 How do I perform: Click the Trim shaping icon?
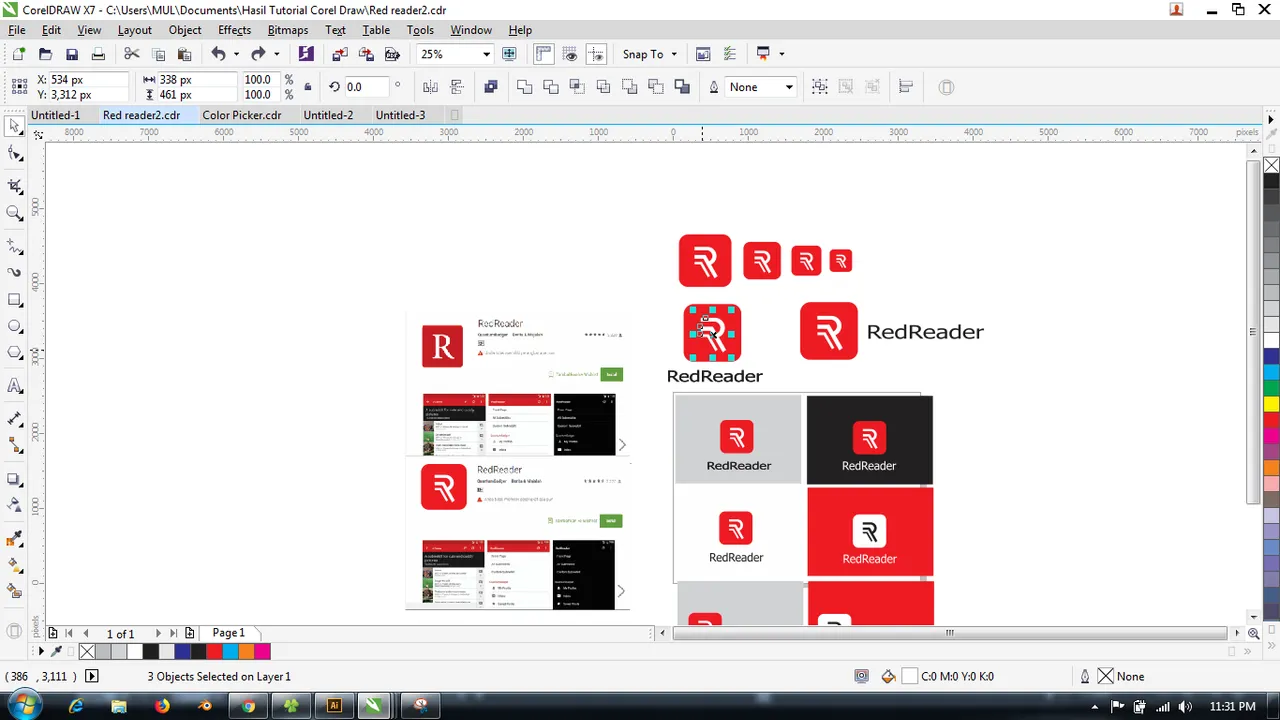pyautogui.click(x=550, y=87)
